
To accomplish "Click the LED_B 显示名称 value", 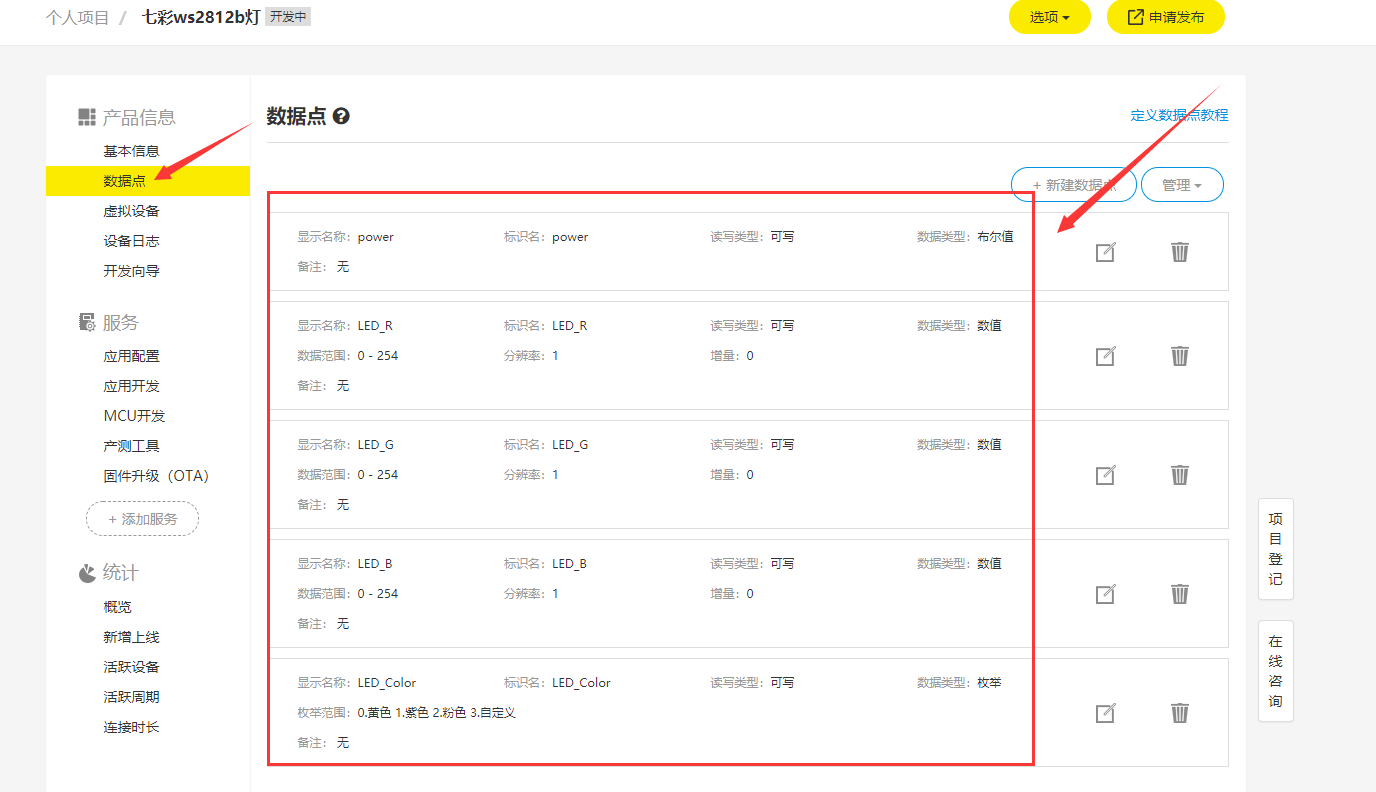I will pos(375,564).
